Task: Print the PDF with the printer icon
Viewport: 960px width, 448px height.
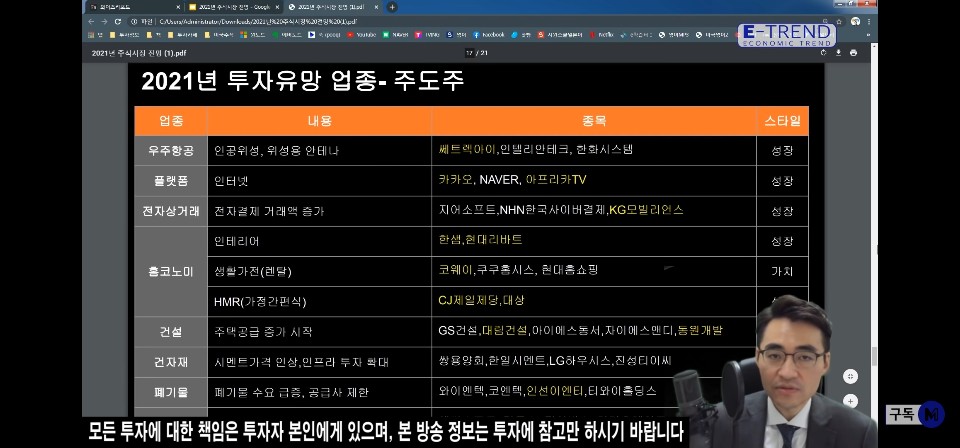Action: [853, 53]
